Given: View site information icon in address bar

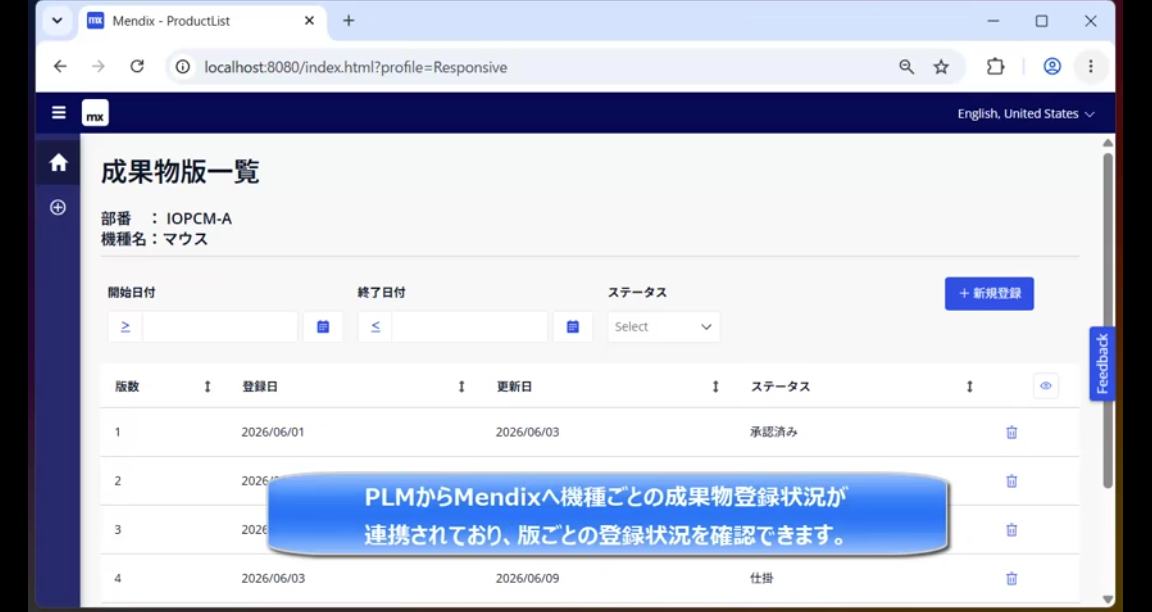Looking at the screenshot, I should pyautogui.click(x=183, y=68).
